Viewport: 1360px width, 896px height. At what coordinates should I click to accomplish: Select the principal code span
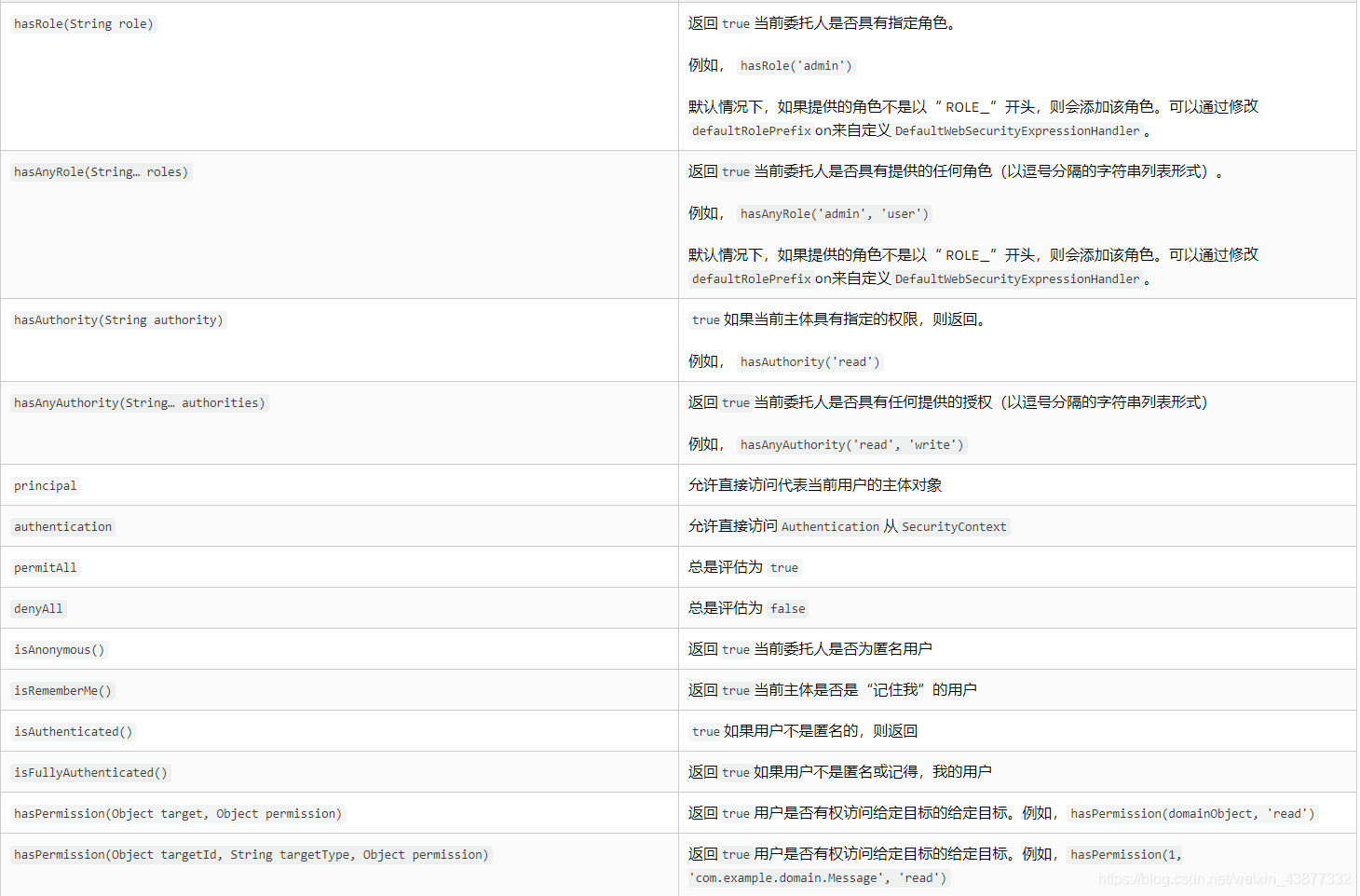point(45,485)
